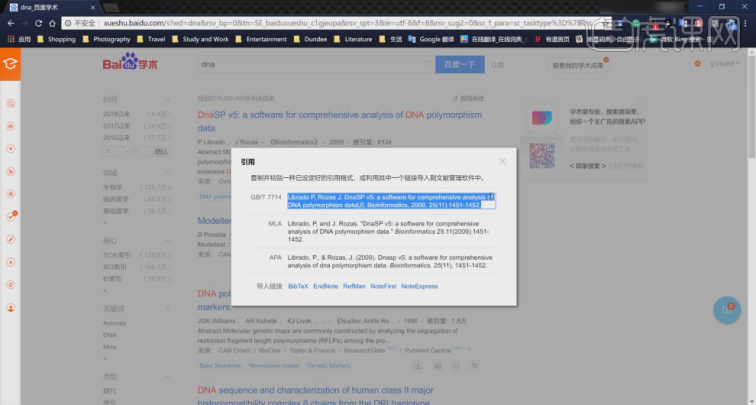
Task: Click the Baidu 学术 logo
Action: [x=130, y=63]
